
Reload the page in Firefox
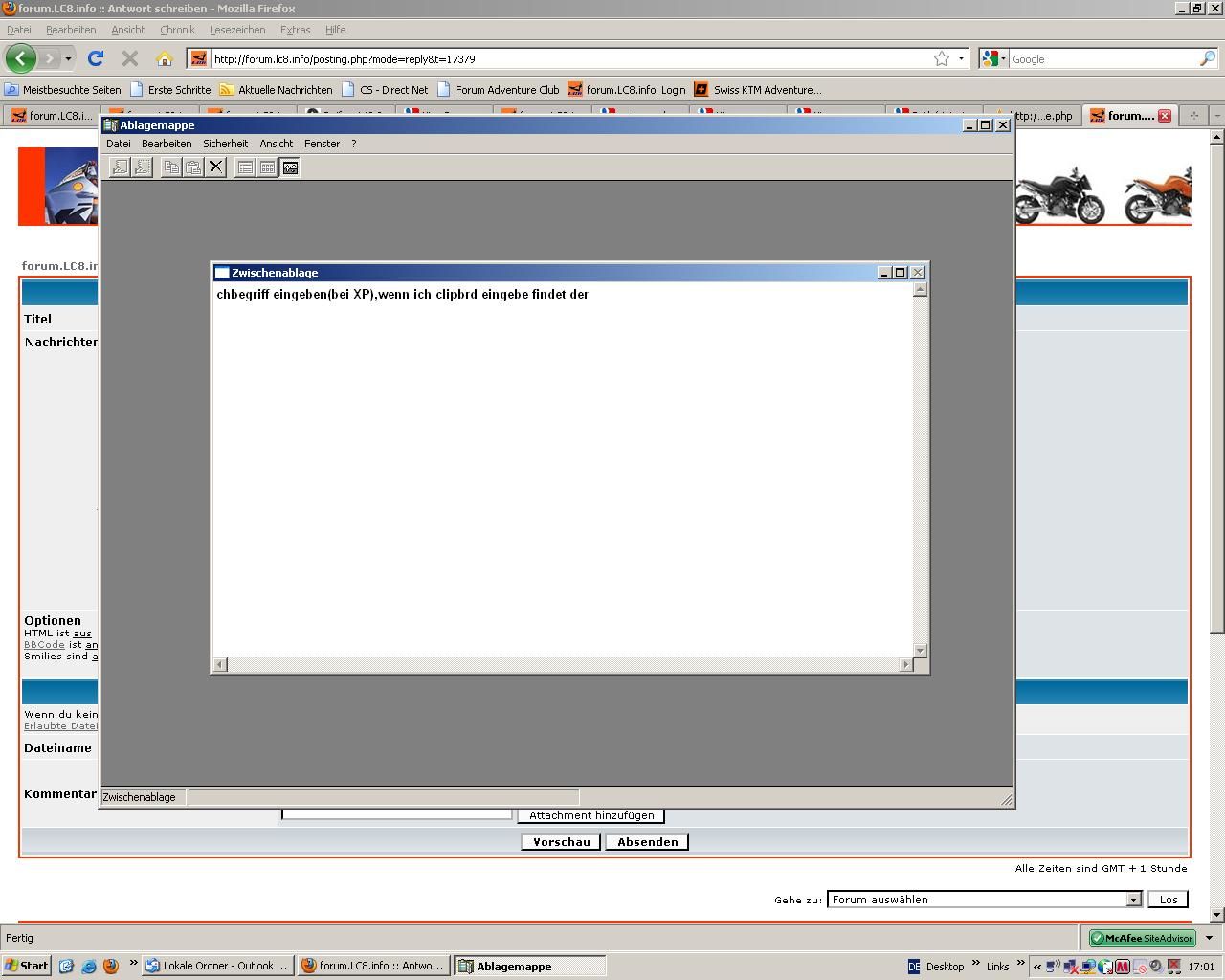point(96,58)
